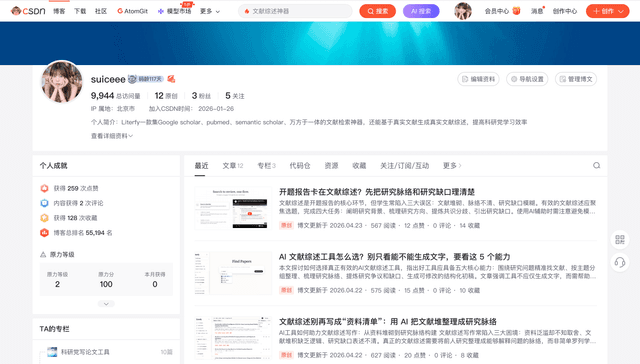
Task: Open the 模型市场 navigation item
Action: click(x=175, y=11)
